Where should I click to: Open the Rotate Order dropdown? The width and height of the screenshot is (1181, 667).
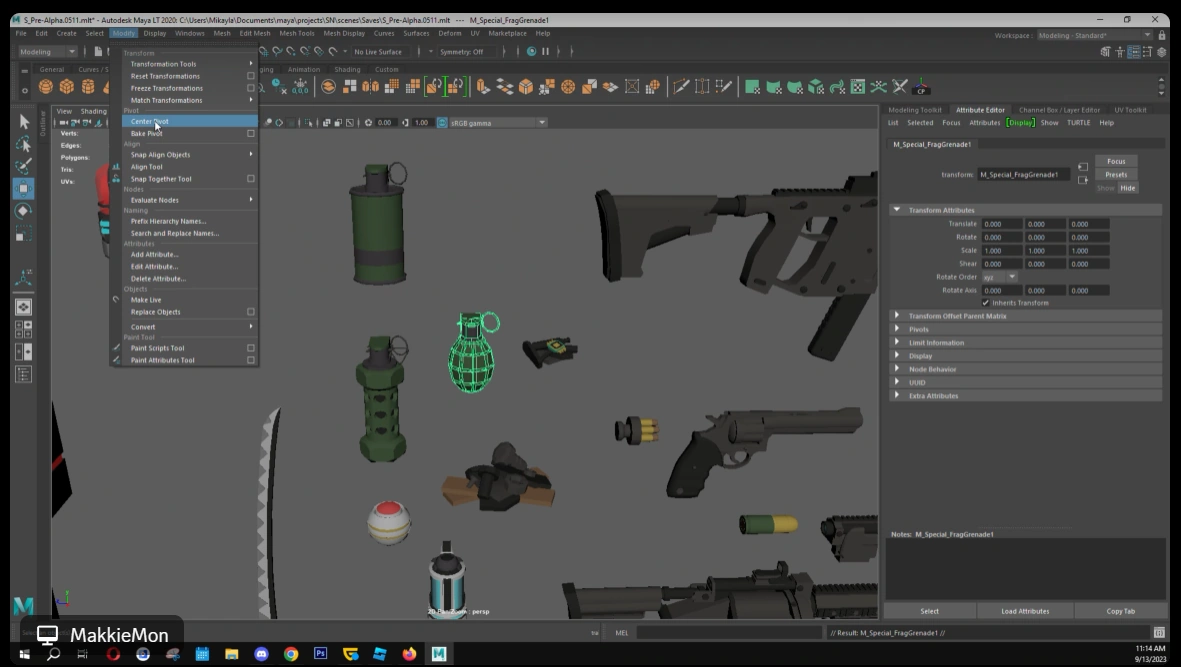pyautogui.click(x=999, y=277)
